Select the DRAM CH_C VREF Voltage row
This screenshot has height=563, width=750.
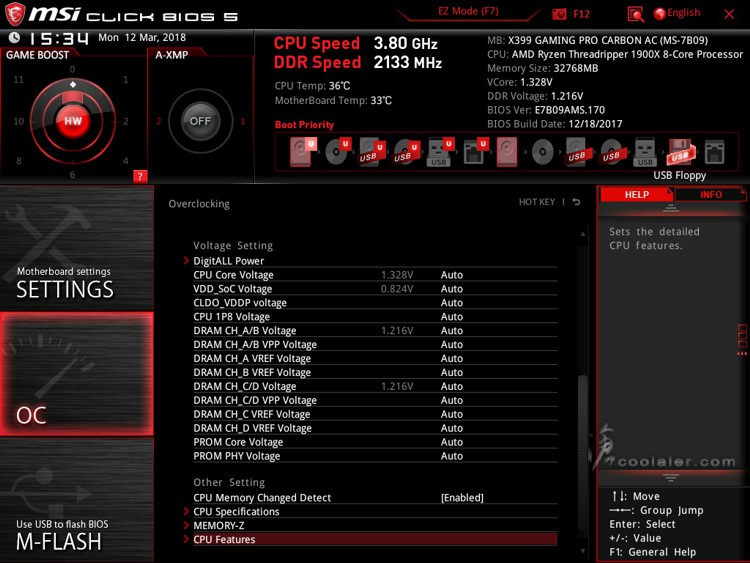tap(375, 414)
